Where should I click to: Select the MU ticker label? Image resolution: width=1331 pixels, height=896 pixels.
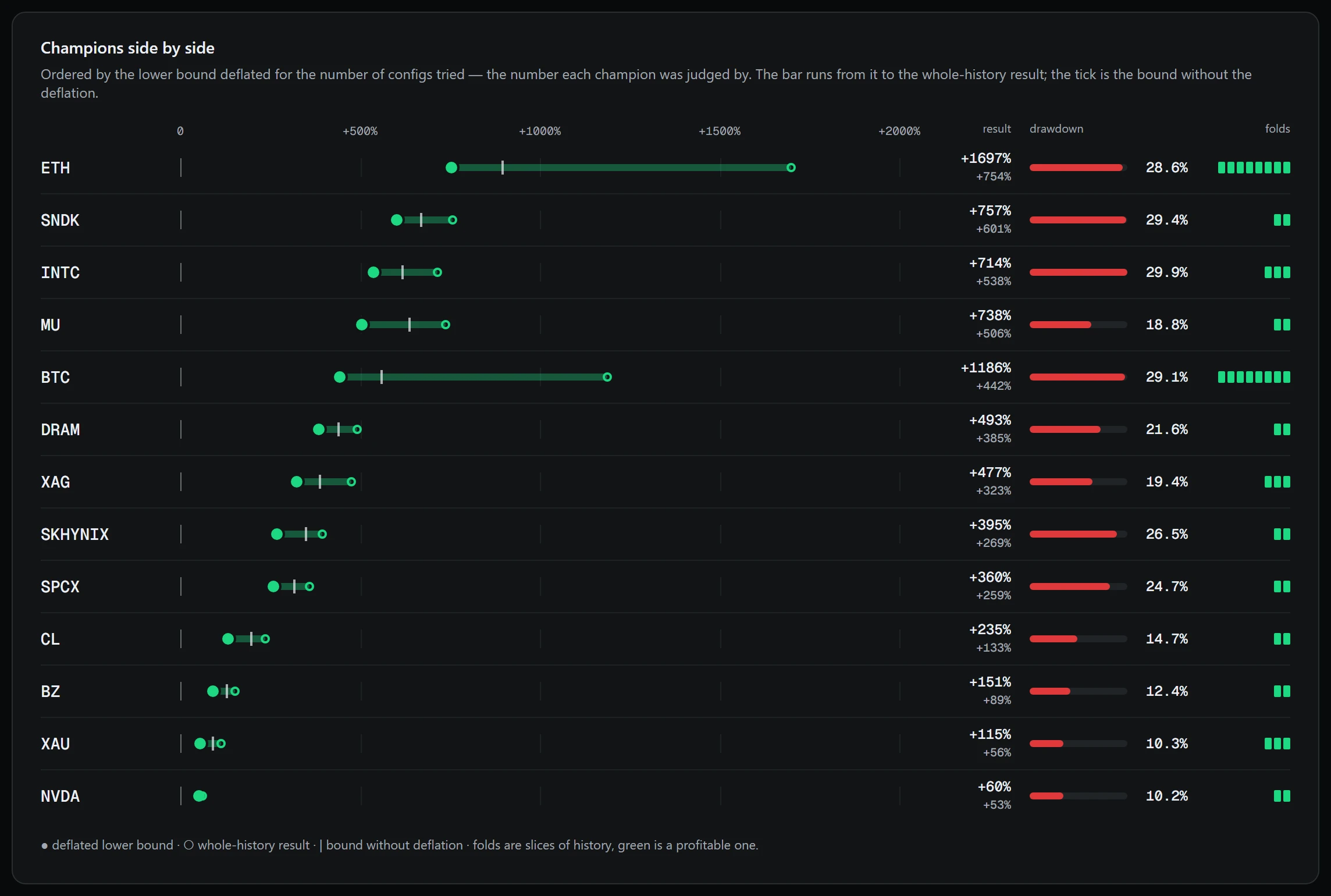pyautogui.click(x=51, y=325)
